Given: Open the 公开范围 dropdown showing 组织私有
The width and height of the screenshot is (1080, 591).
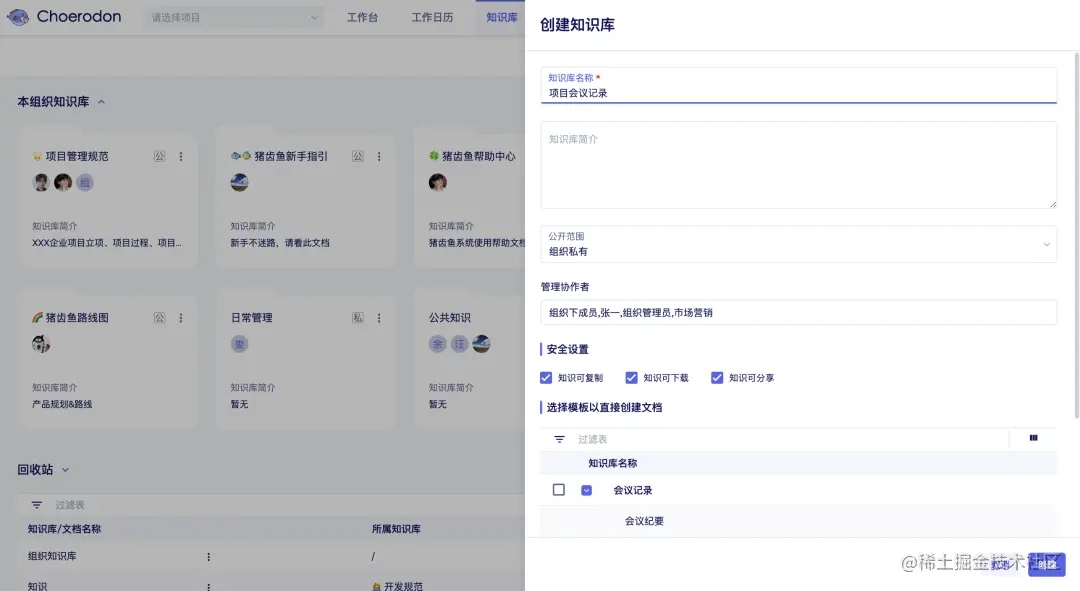Looking at the screenshot, I should (795, 244).
